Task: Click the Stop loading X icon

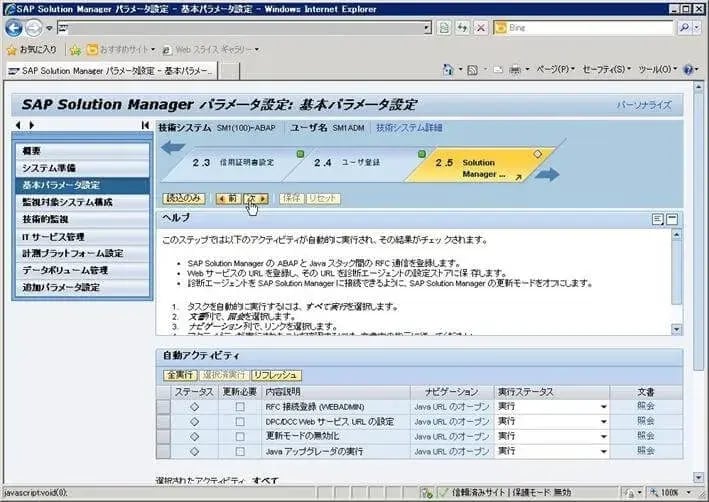Action: 481,28
